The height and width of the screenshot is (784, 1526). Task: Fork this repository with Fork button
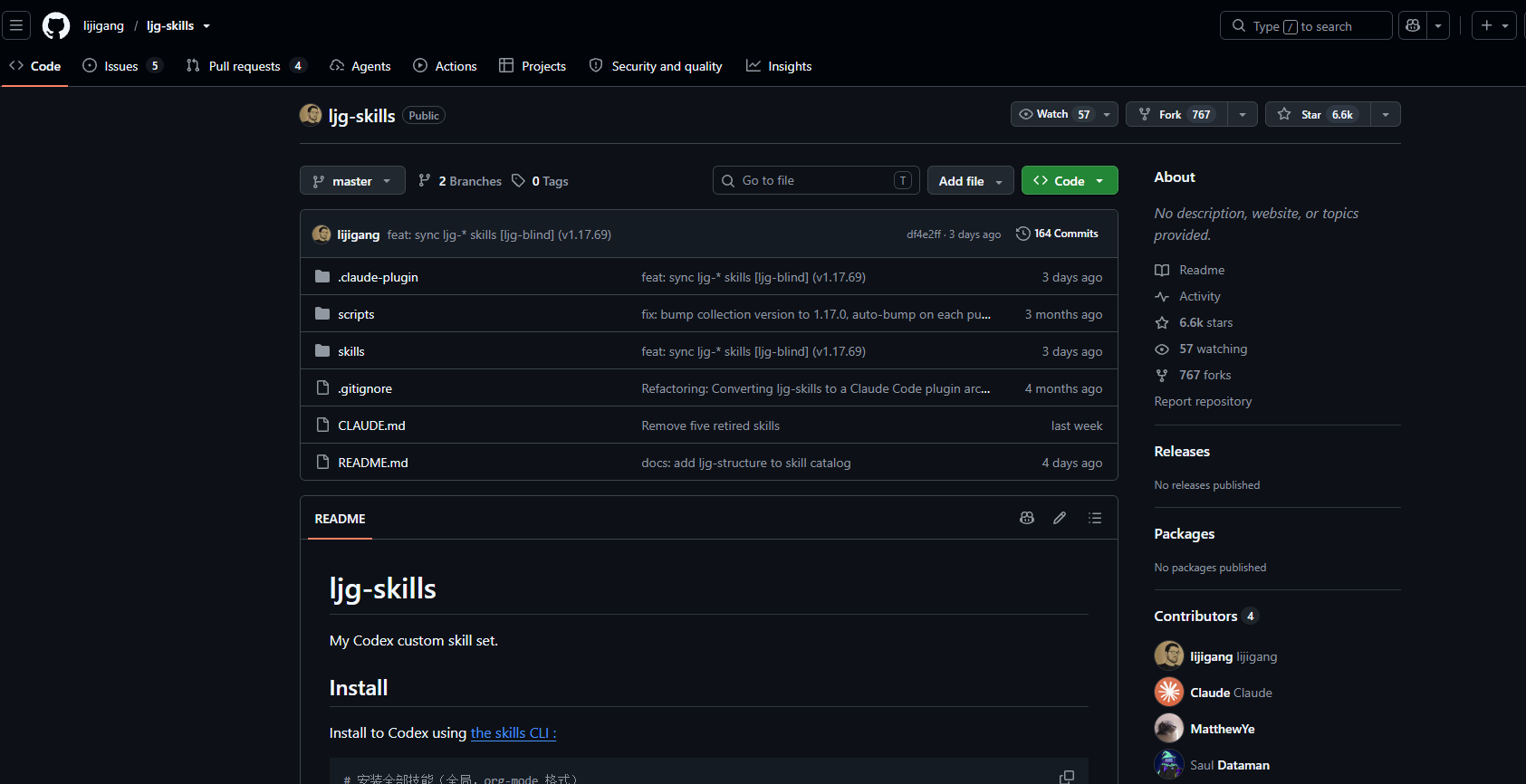click(x=1176, y=114)
